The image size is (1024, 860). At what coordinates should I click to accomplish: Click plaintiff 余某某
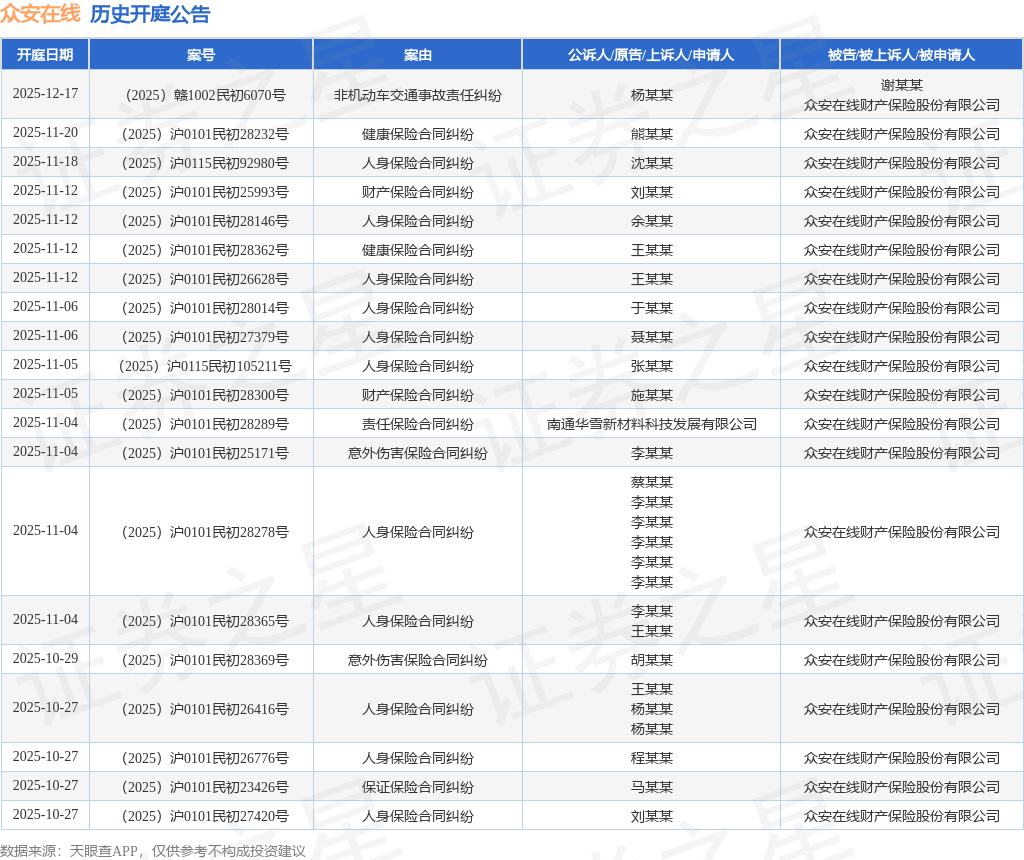(x=652, y=221)
